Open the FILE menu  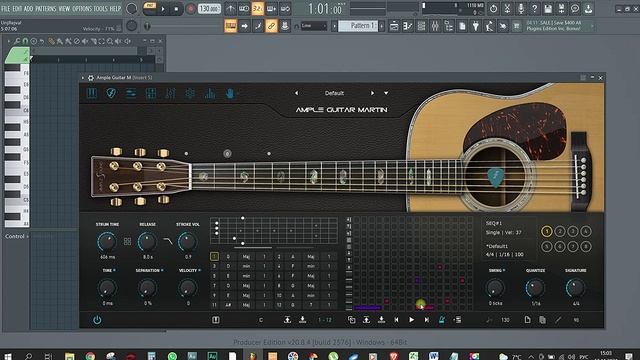pos(6,8)
